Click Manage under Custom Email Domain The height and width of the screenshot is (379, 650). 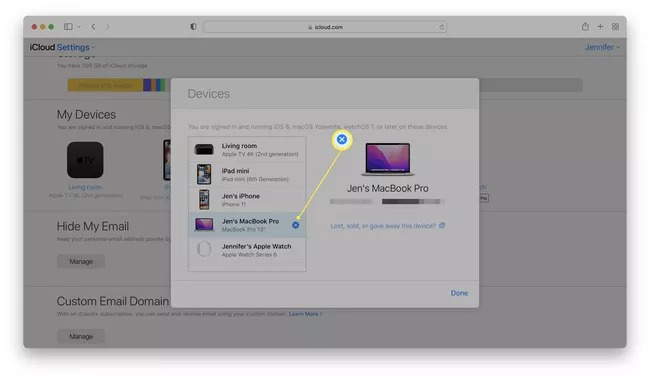(x=81, y=337)
